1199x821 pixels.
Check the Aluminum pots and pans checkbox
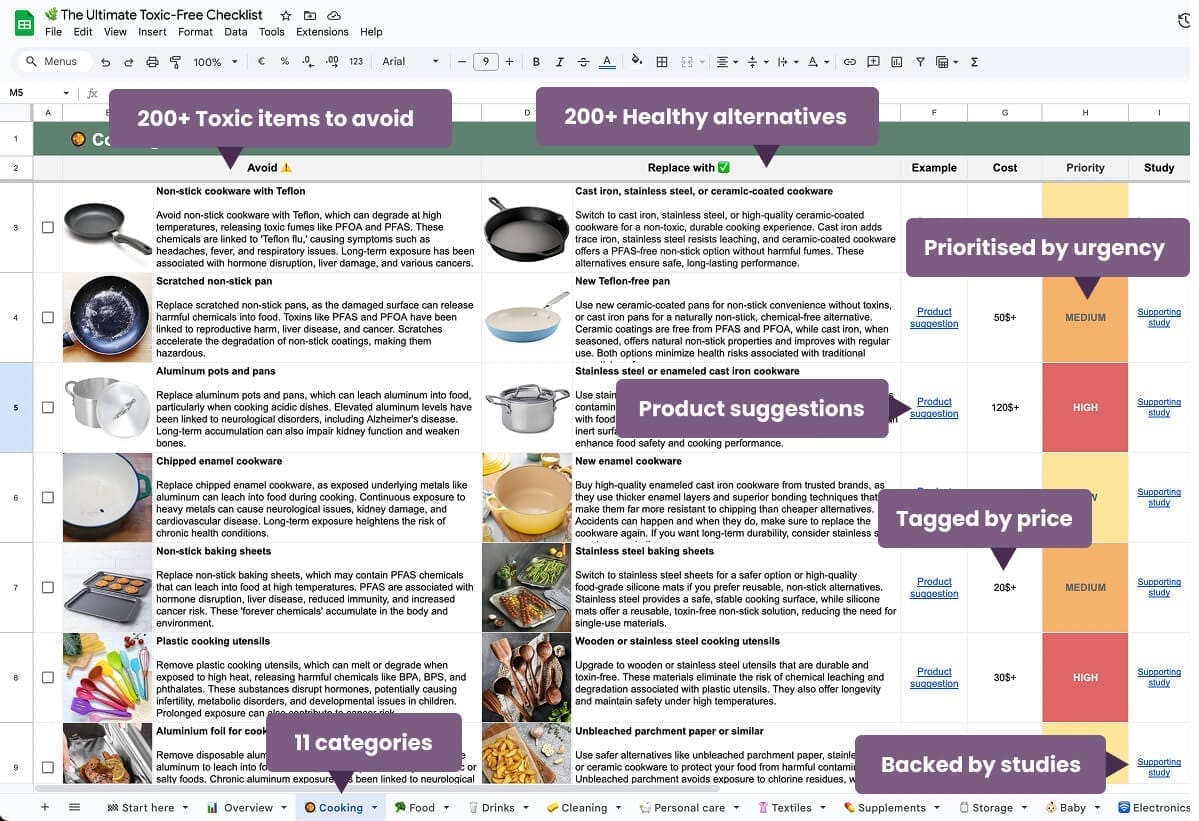[47, 407]
